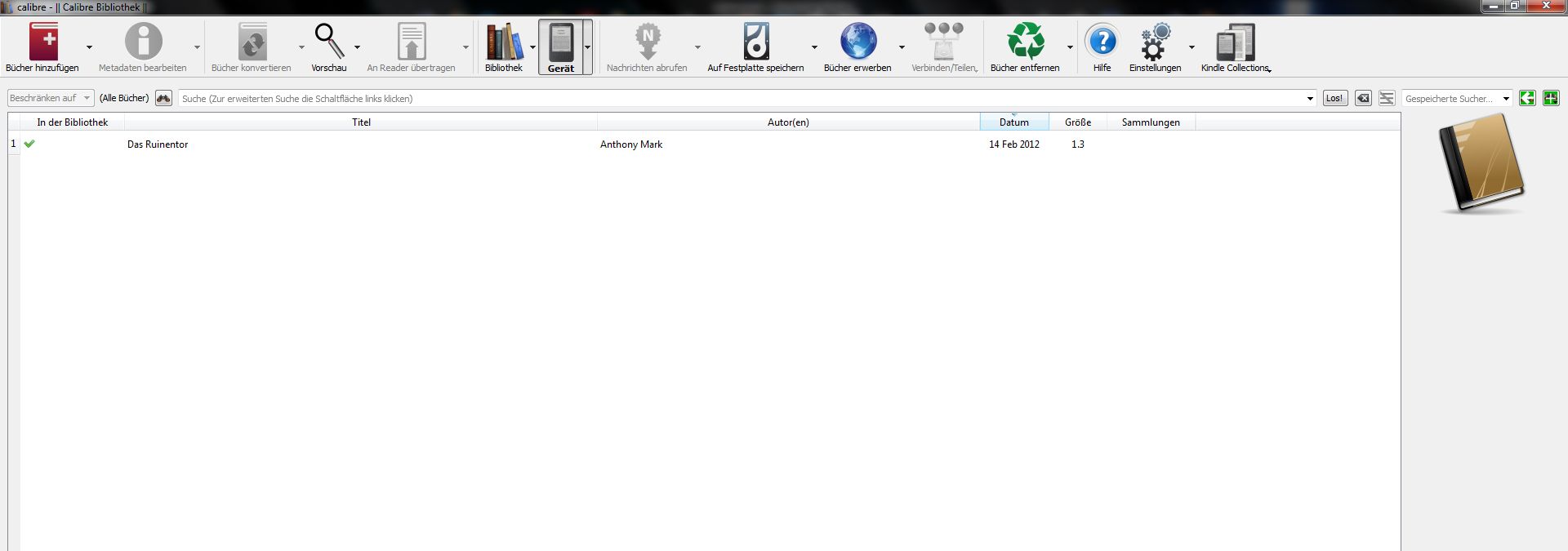Click the brown book cover thumbnail

[x=1481, y=164]
